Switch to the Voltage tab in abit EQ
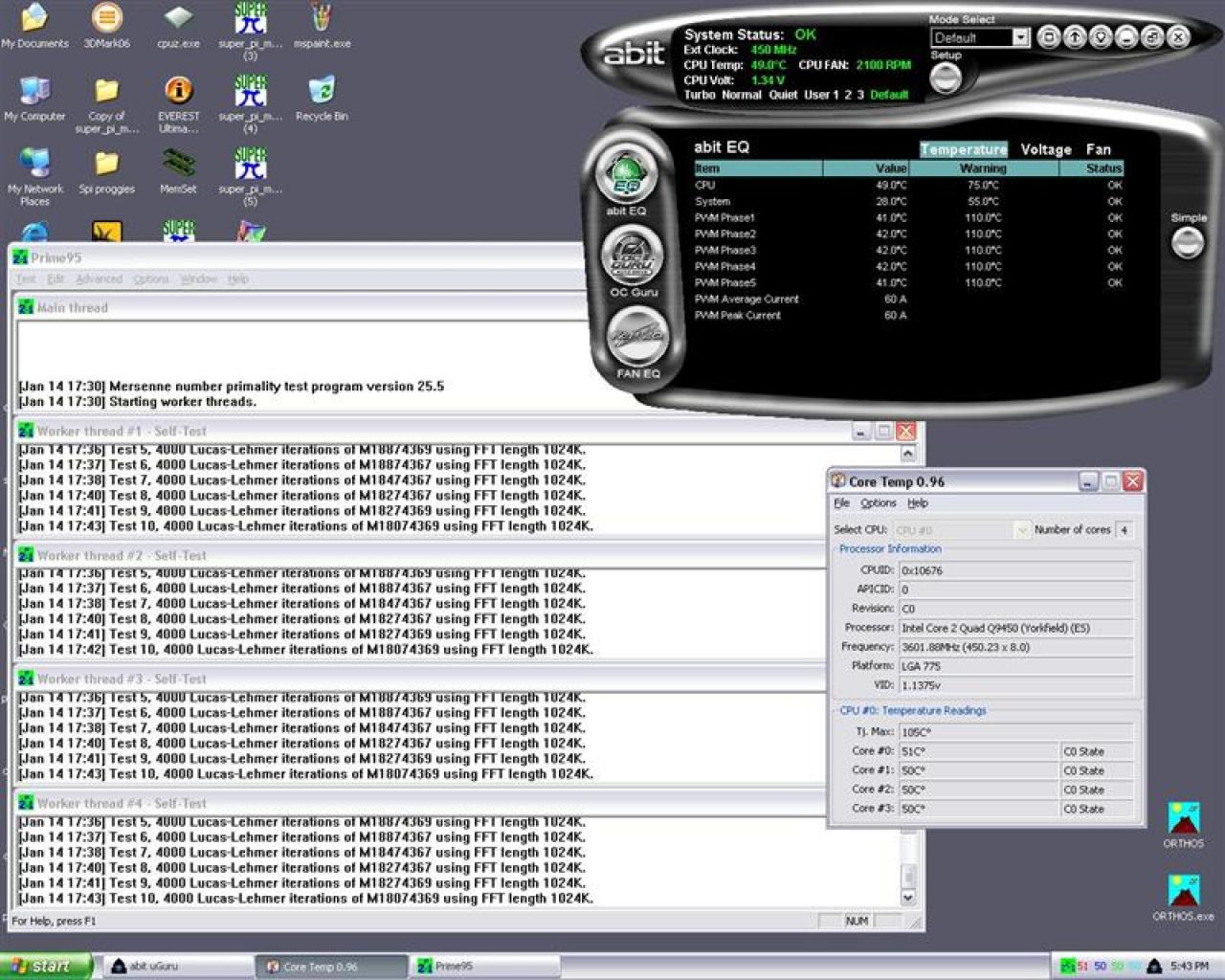Image resolution: width=1225 pixels, height=980 pixels. (1045, 149)
